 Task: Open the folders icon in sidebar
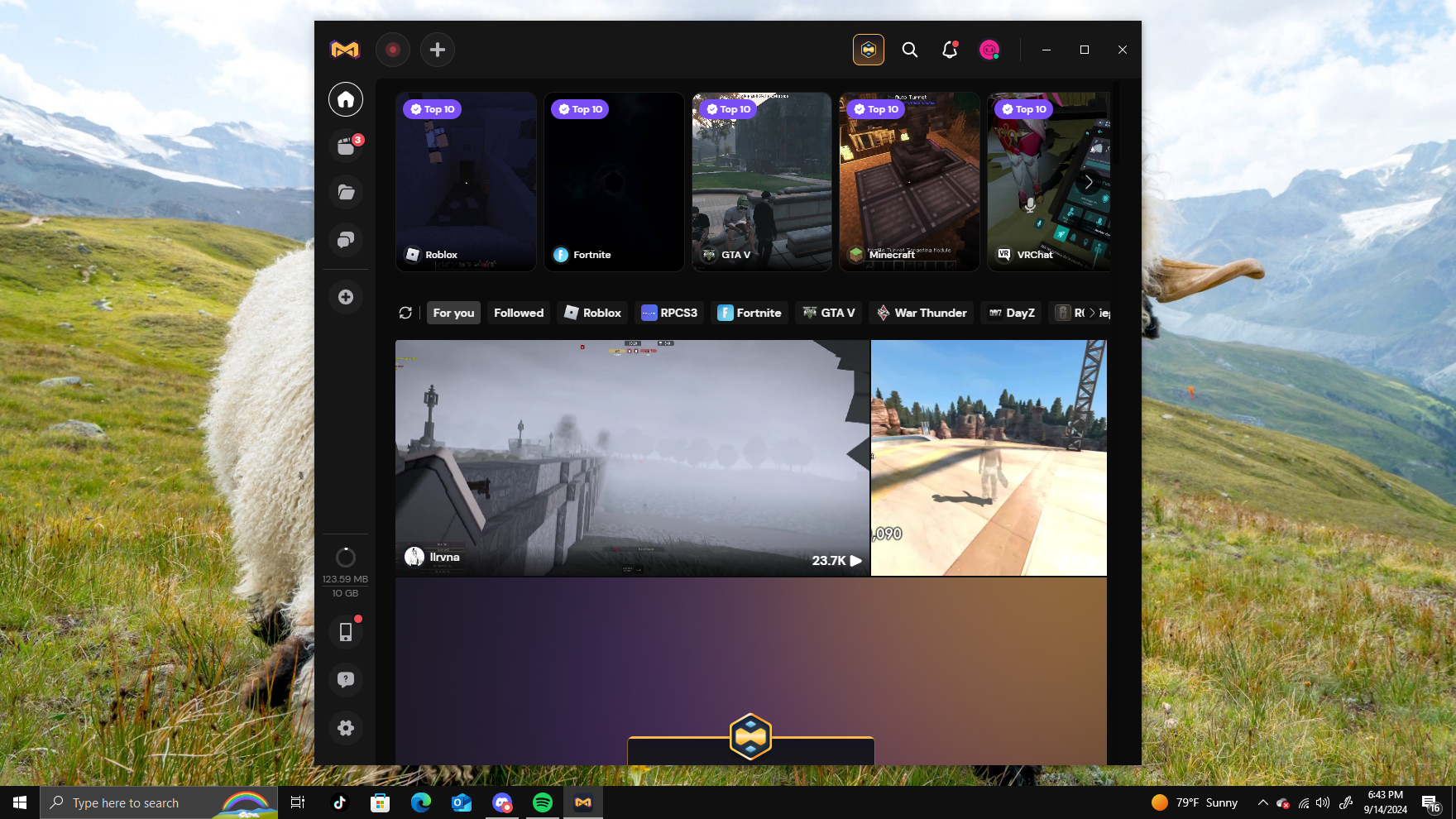coord(346,193)
